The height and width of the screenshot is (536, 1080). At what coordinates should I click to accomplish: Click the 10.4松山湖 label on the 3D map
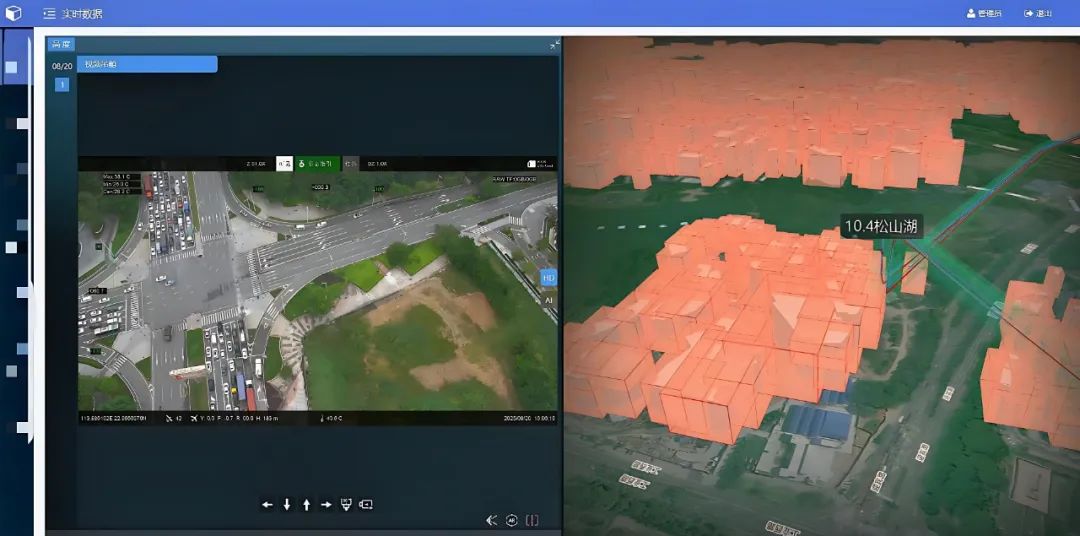point(880,227)
